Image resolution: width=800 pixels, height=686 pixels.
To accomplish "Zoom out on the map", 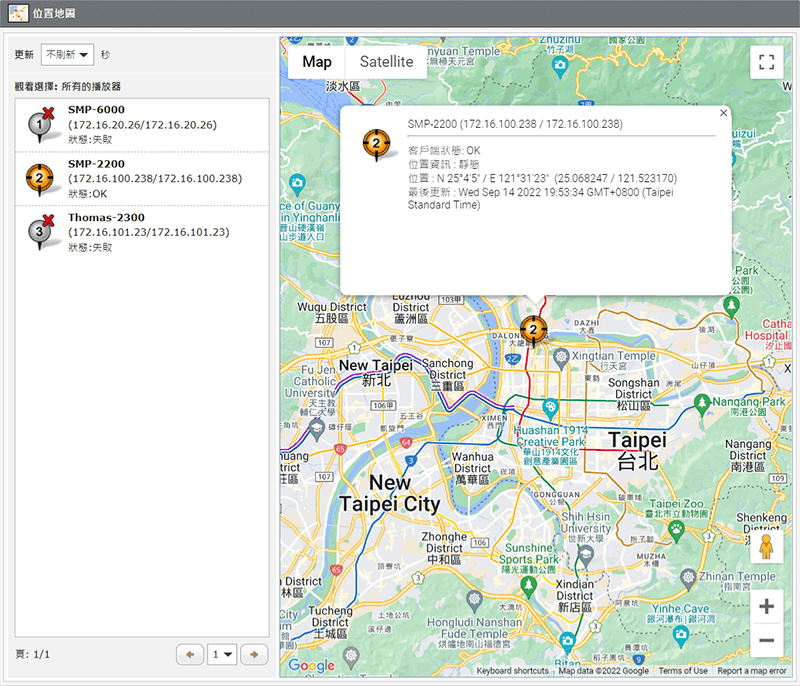I will [x=766, y=640].
